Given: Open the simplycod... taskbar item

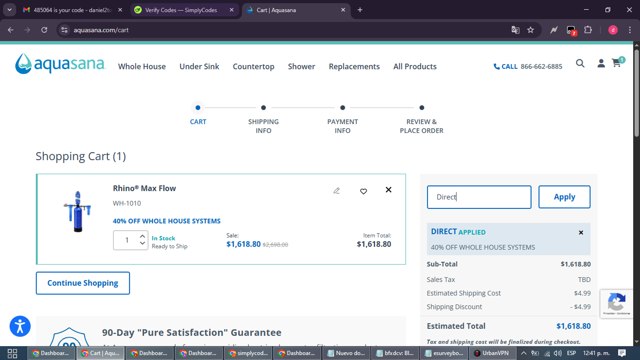Looking at the screenshot, I should pos(249,353).
